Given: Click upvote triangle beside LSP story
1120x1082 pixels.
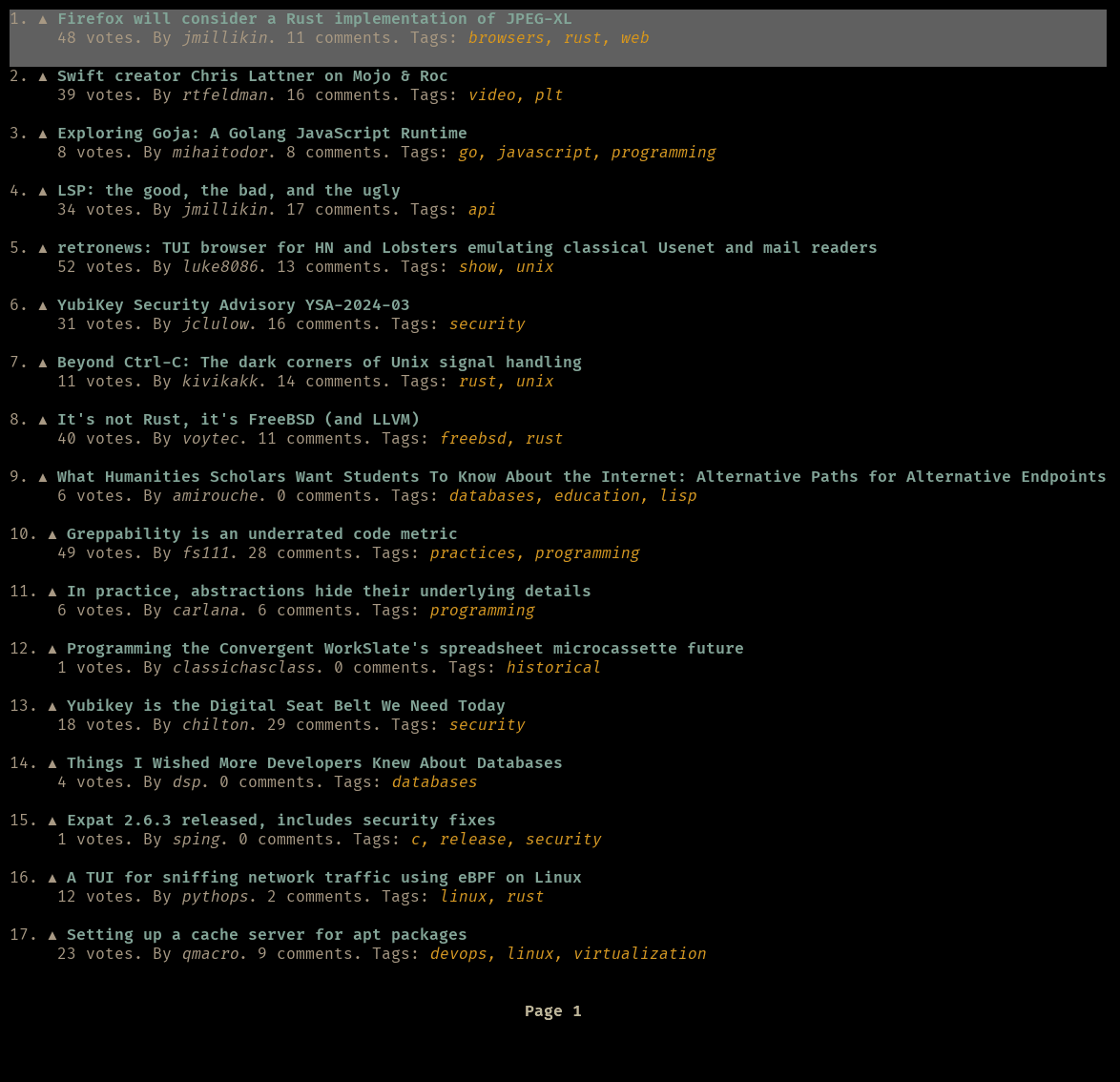Looking at the screenshot, I should pos(43,191).
